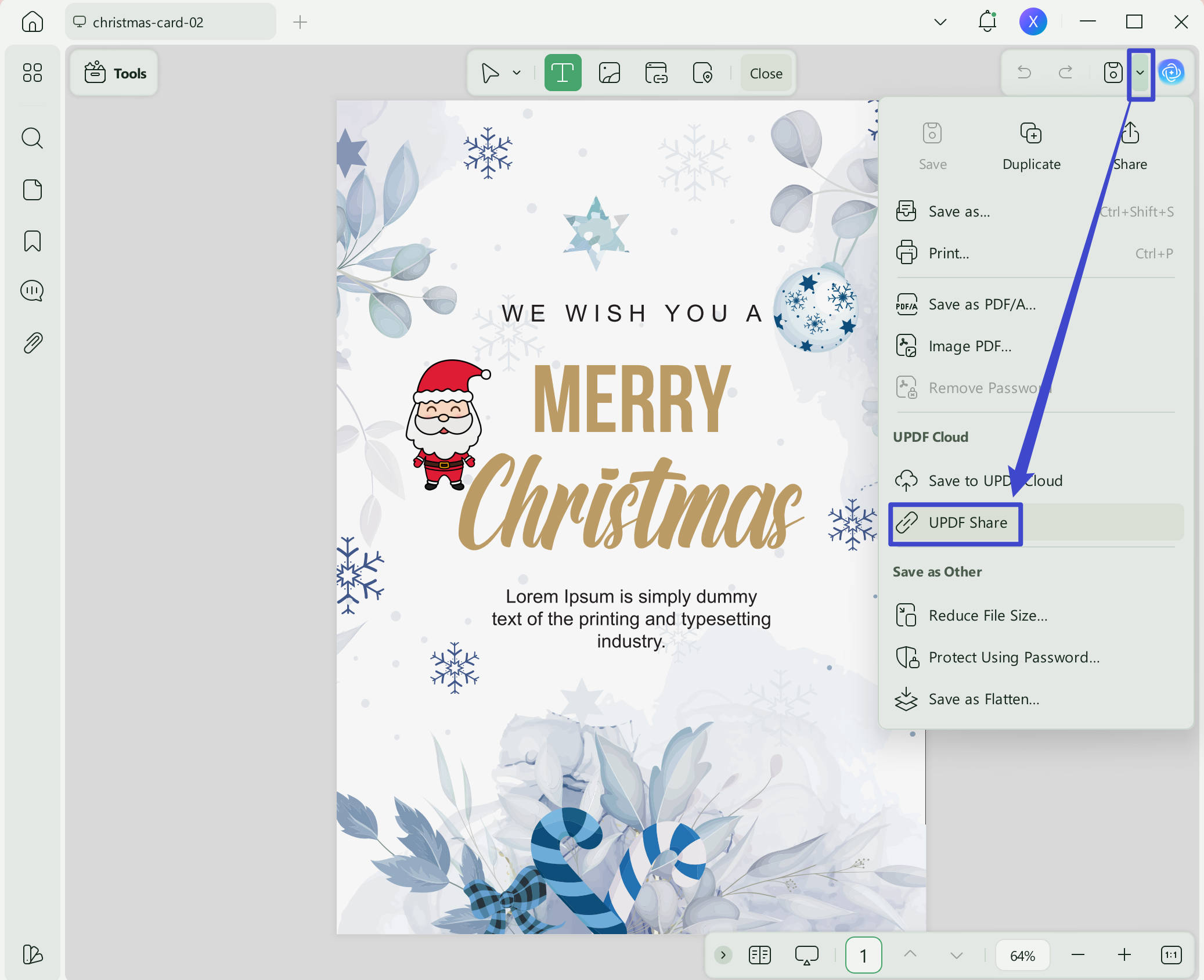Viewport: 1204px width, 980px height.
Task: Open the UPDF AI assistant icon
Action: (1171, 73)
